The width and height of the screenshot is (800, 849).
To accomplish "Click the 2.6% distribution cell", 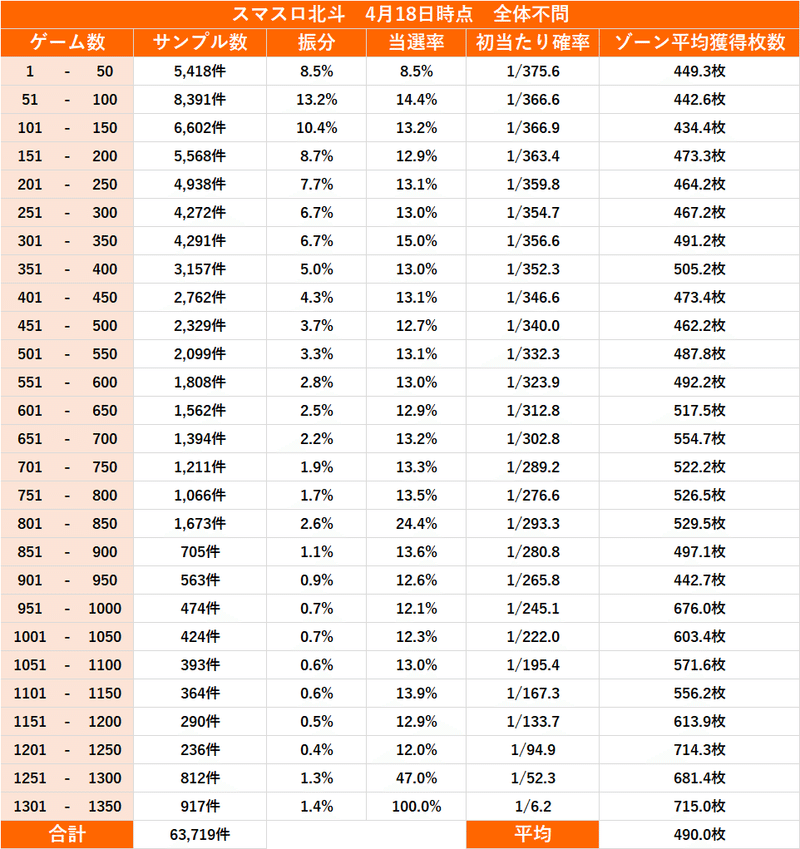I will 317,524.
